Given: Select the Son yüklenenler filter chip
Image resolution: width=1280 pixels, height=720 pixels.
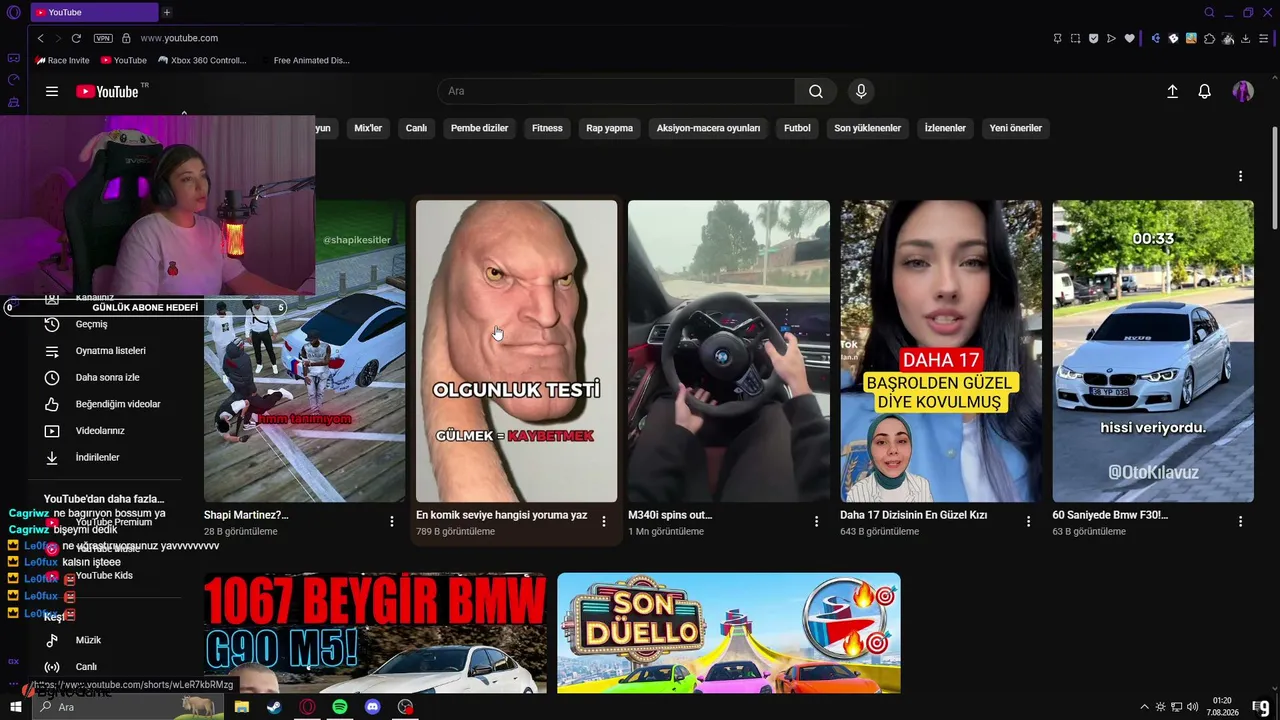Looking at the screenshot, I should [x=867, y=128].
